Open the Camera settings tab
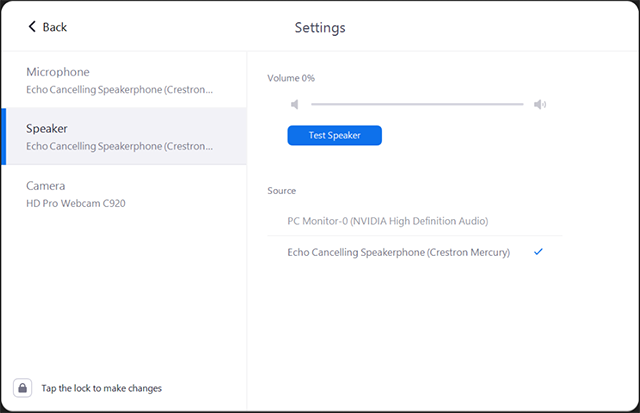Screen dimensions: 640x413 click(x=124, y=194)
